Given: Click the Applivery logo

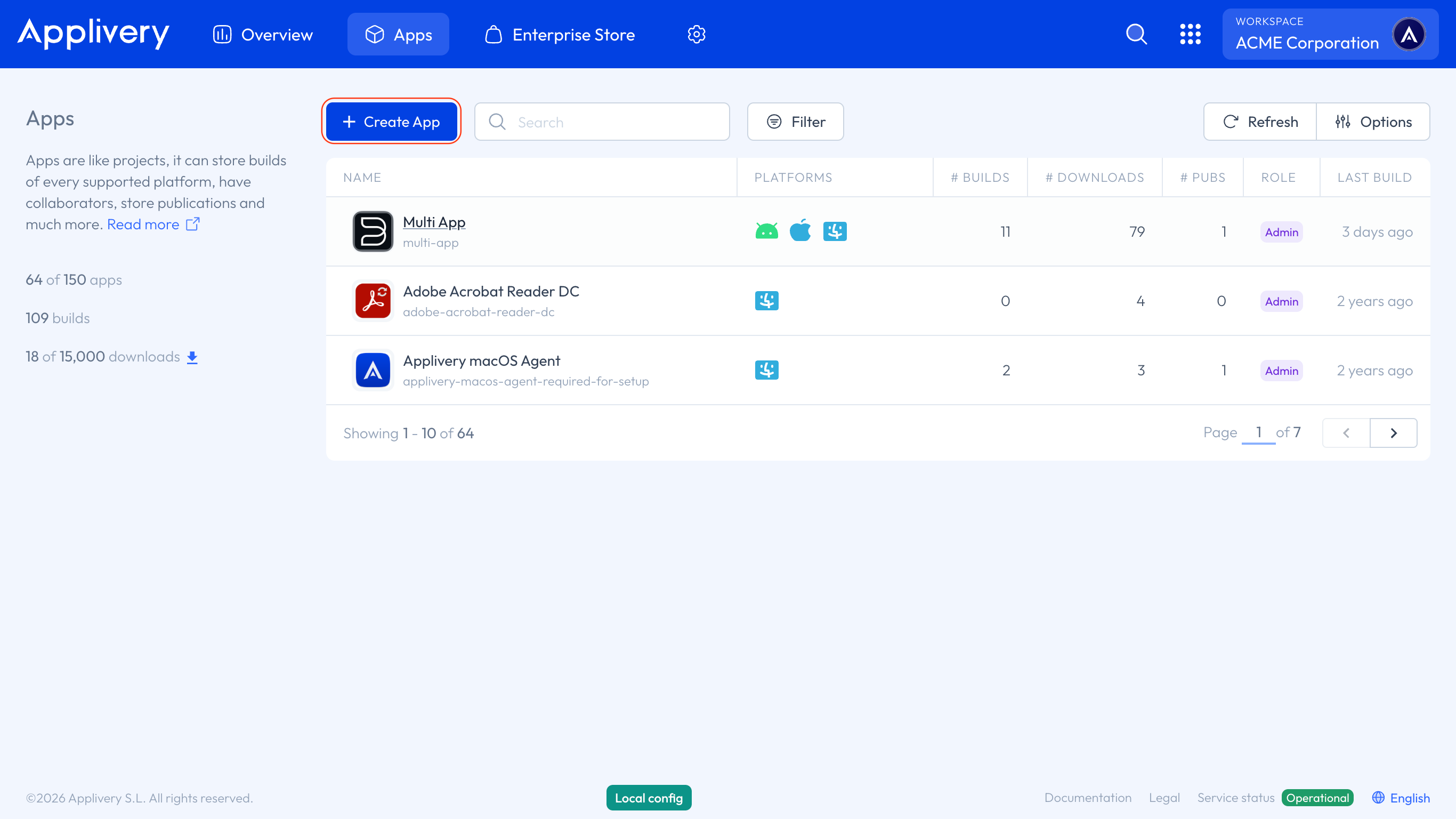Looking at the screenshot, I should [93, 34].
